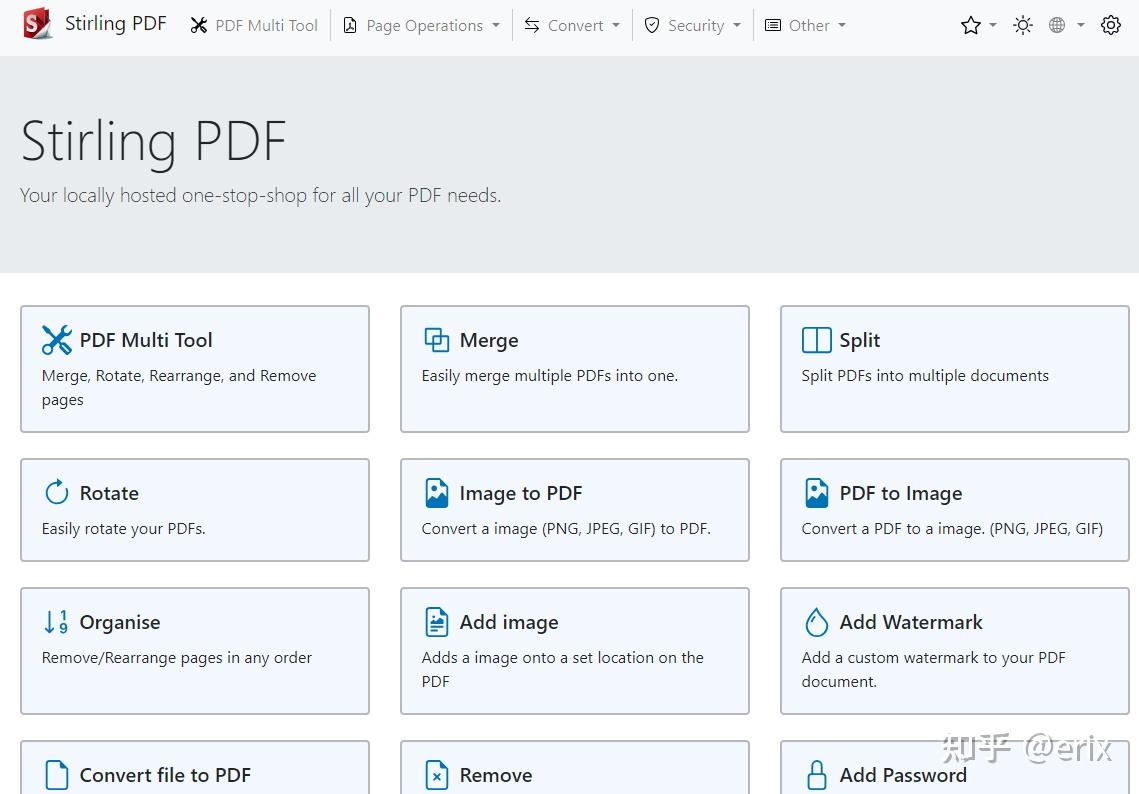The width and height of the screenshot is (1139, 794).
Task: Click the Split tool icon
Action: click(x=815, y=340)
